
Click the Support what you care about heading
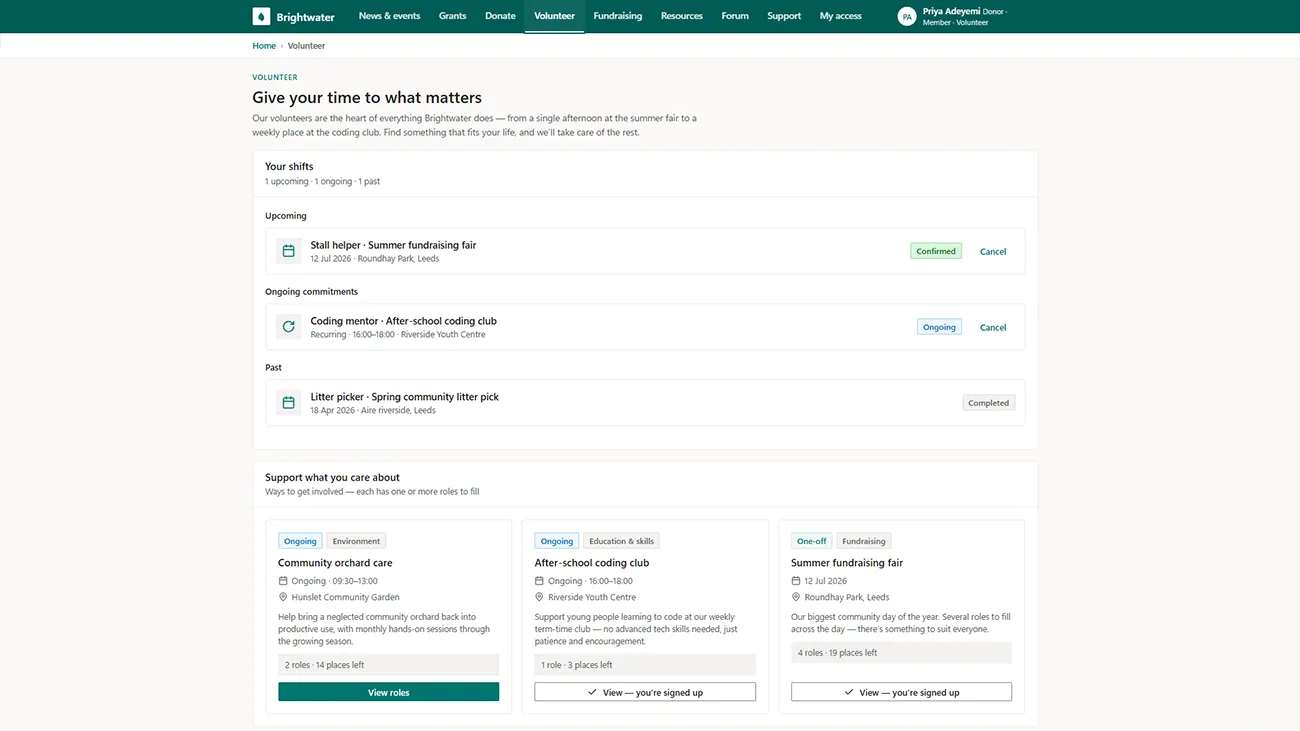point(332,477)
